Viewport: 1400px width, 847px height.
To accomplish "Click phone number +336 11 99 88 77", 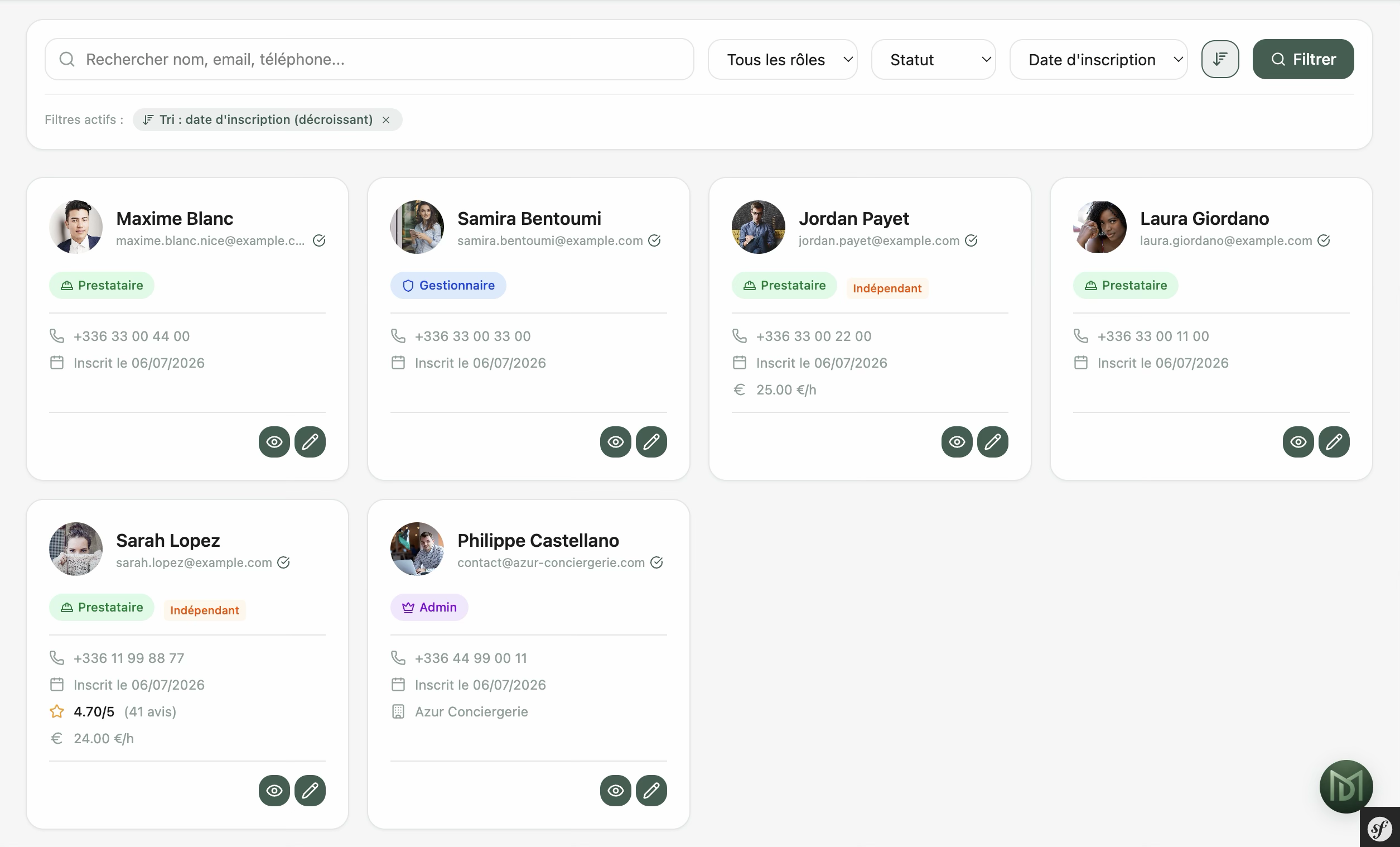I will click(128, 658).
